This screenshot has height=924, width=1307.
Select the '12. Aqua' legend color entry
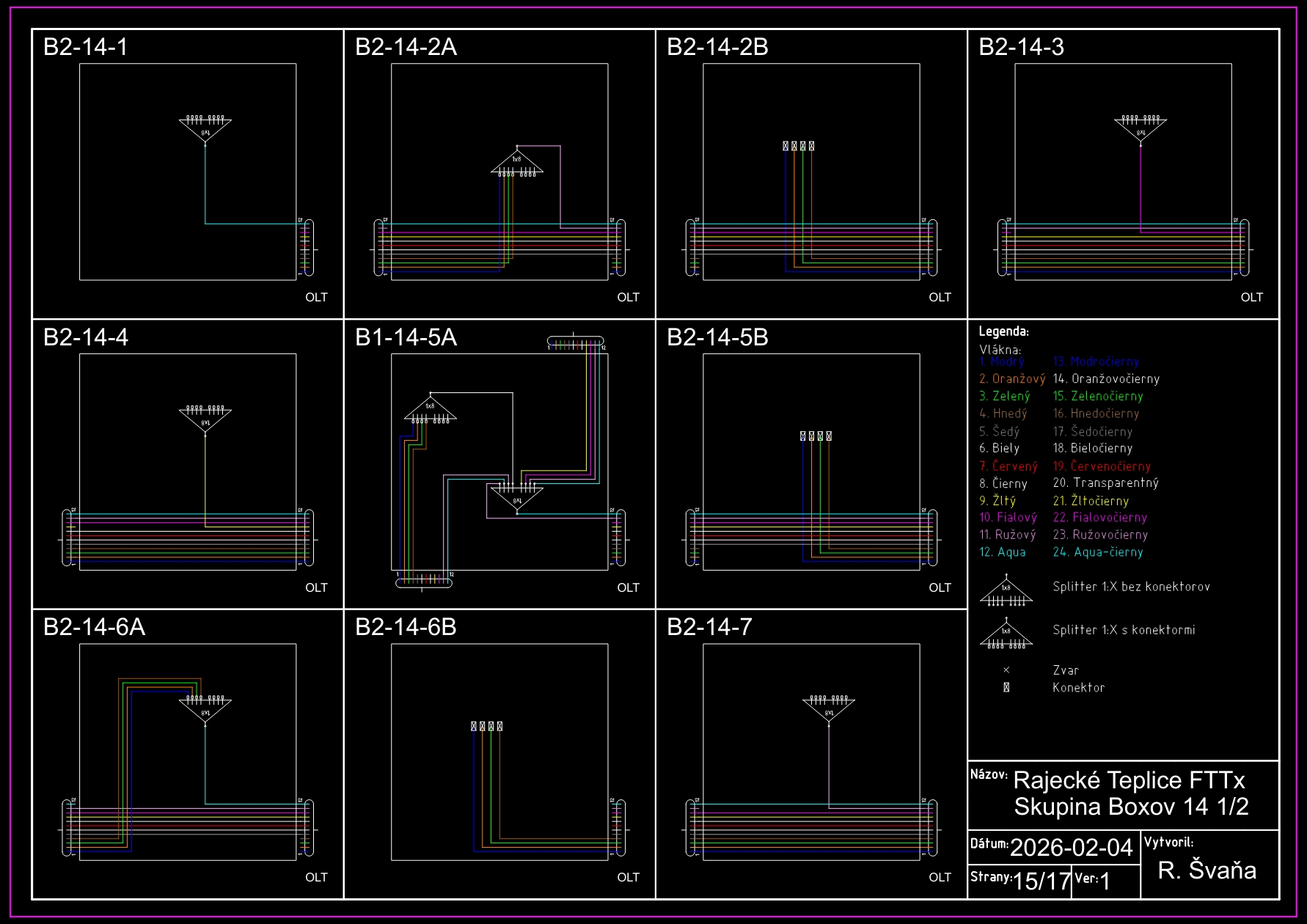1003,552
